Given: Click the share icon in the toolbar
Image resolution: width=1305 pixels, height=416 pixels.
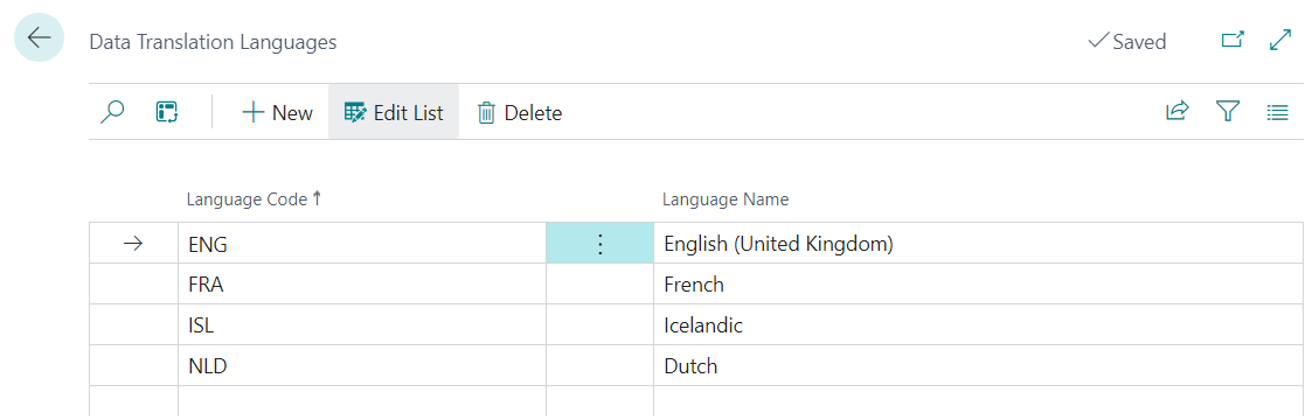Looking at the screenshot, I should pyautogui.click(x=1177, y=112).
